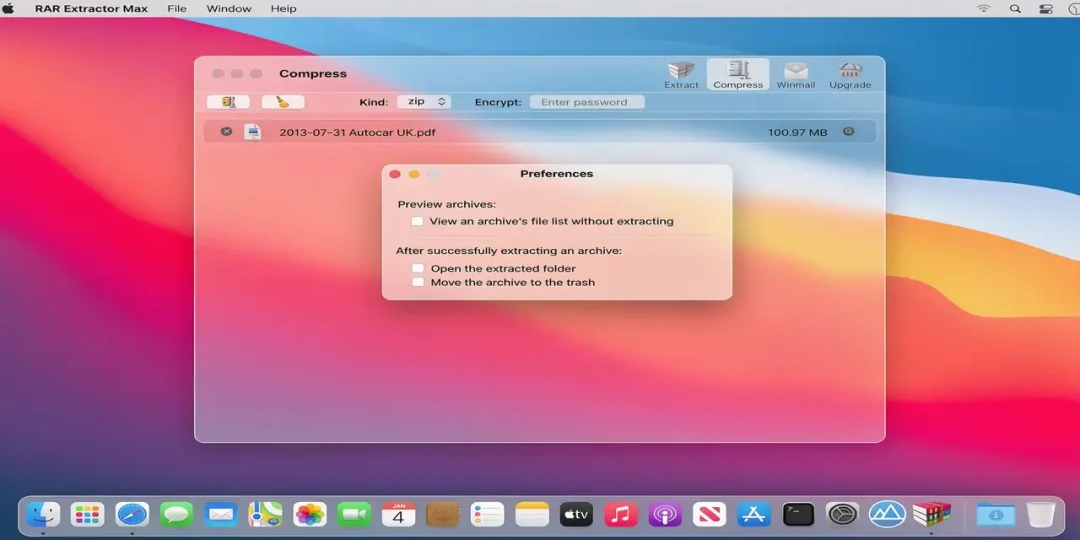
Task: Open the Help menu
Action: point(283,9)
